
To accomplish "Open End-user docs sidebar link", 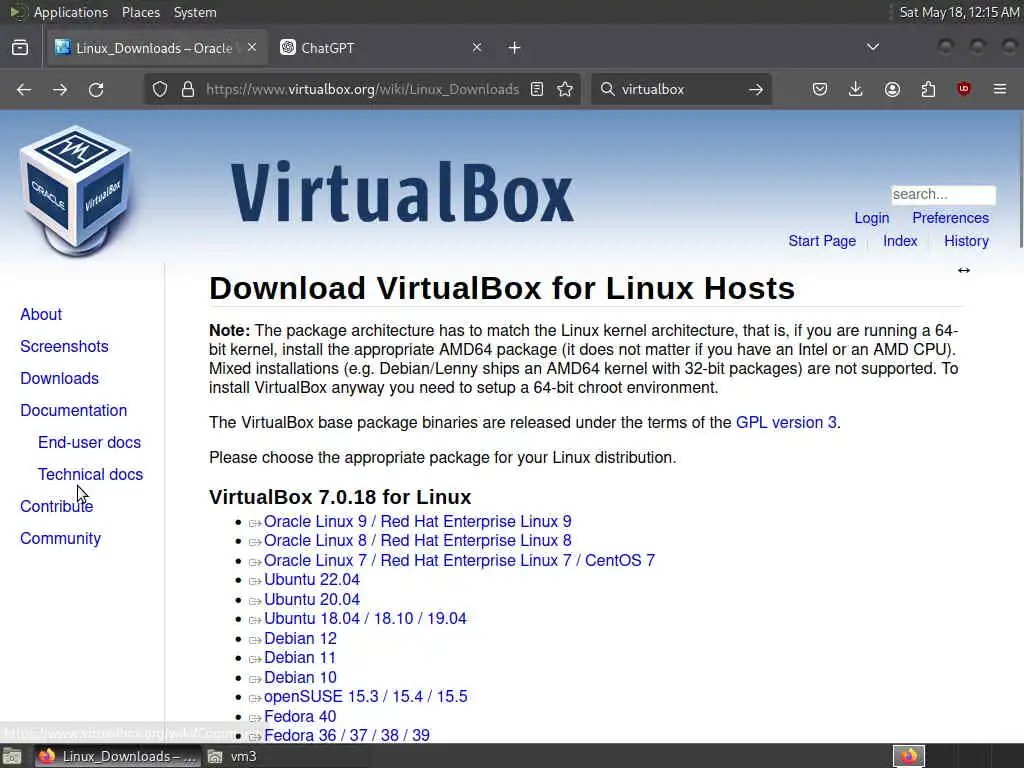I will (x=89, y=442).
